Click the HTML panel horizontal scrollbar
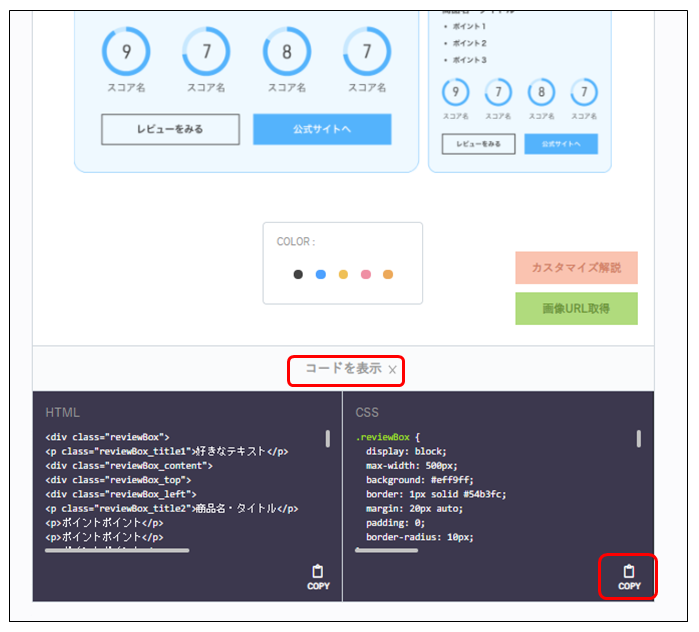This screenshot has height=632, width=699. (117, 550)
